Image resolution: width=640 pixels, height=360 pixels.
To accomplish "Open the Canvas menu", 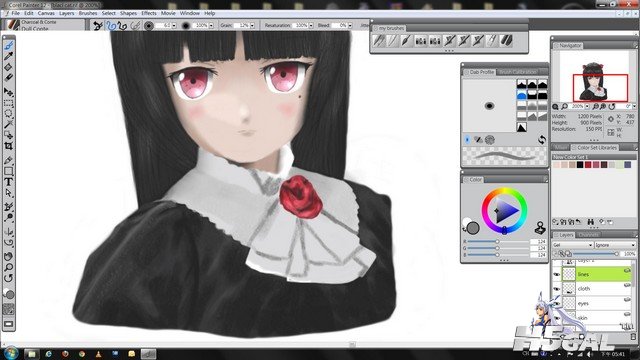I will pyautogui.click(x=46, y=13).
